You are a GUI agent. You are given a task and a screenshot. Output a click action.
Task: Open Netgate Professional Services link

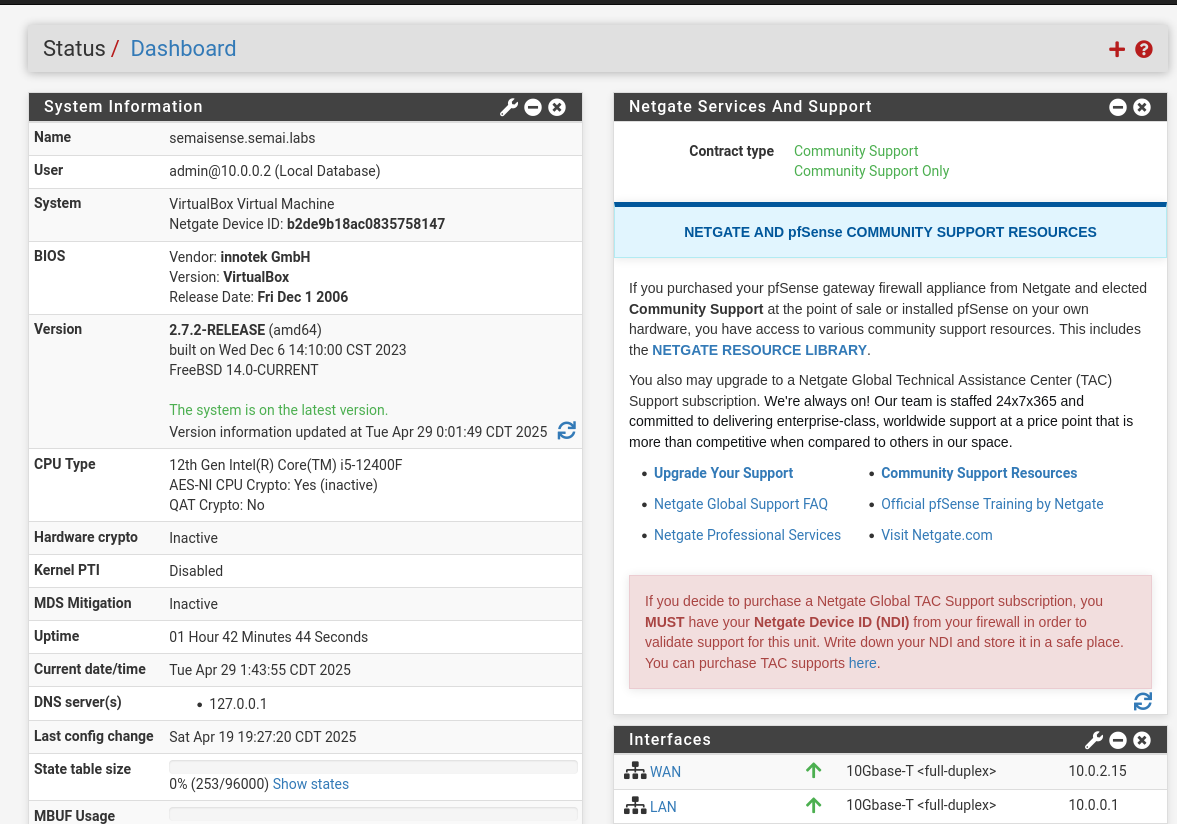tap(747, 535)
